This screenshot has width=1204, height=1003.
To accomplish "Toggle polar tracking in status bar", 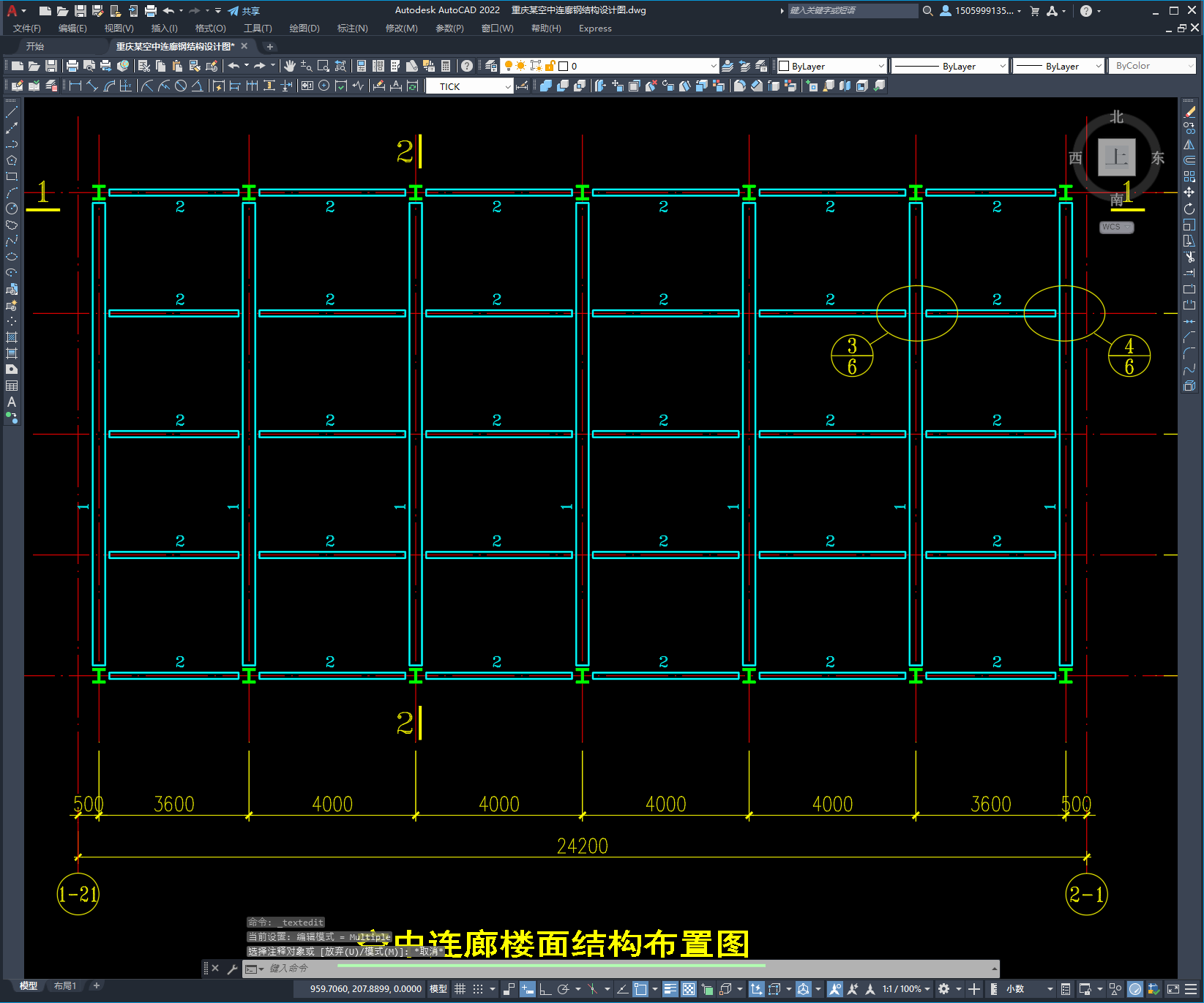I will click(x=563, y=989).
